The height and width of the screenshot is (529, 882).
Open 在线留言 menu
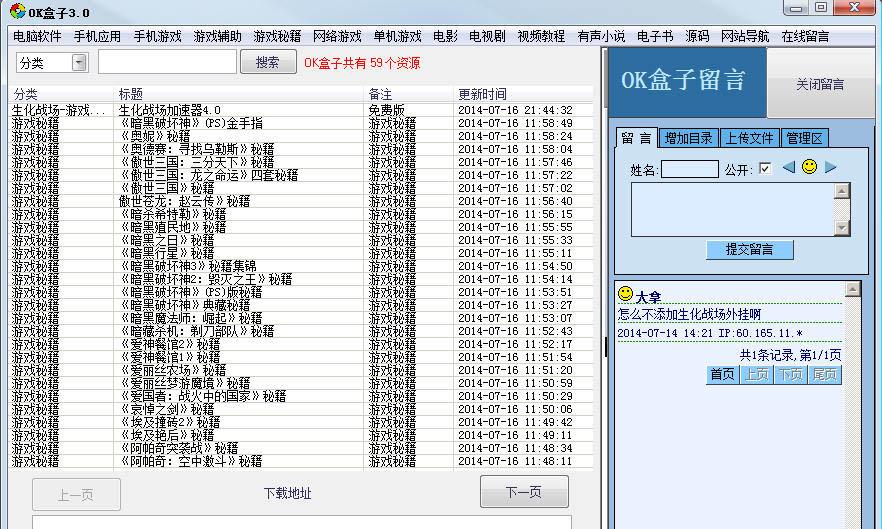tap(805, 37)
